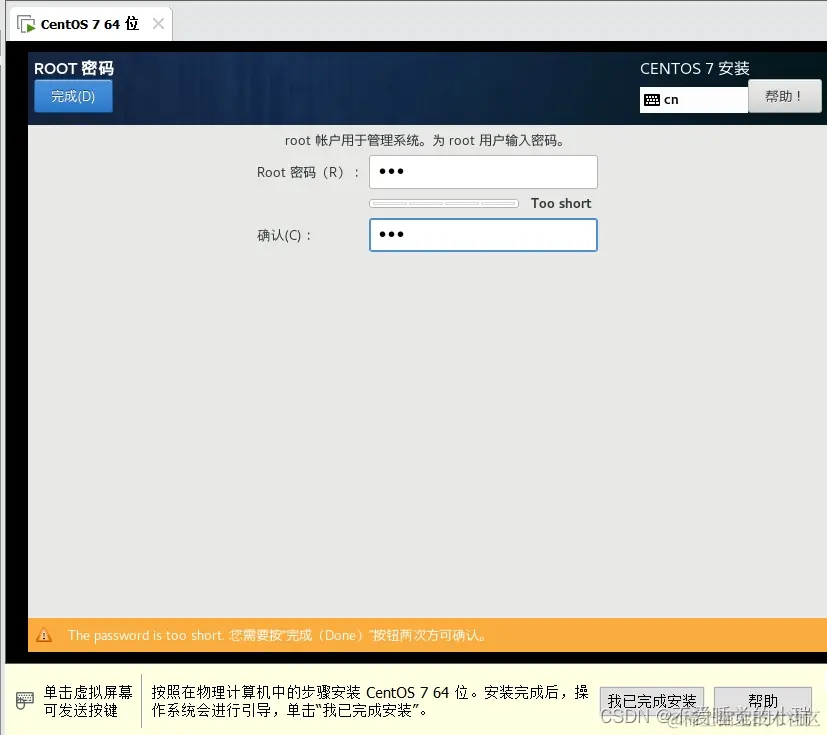Click the password too short warning message
This screenshot has height=735, width=827.
[x=276, y=635]
